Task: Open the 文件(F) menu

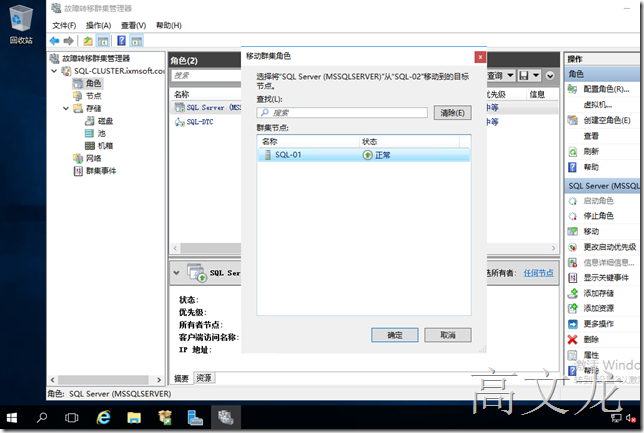Action: coord(64,25)
